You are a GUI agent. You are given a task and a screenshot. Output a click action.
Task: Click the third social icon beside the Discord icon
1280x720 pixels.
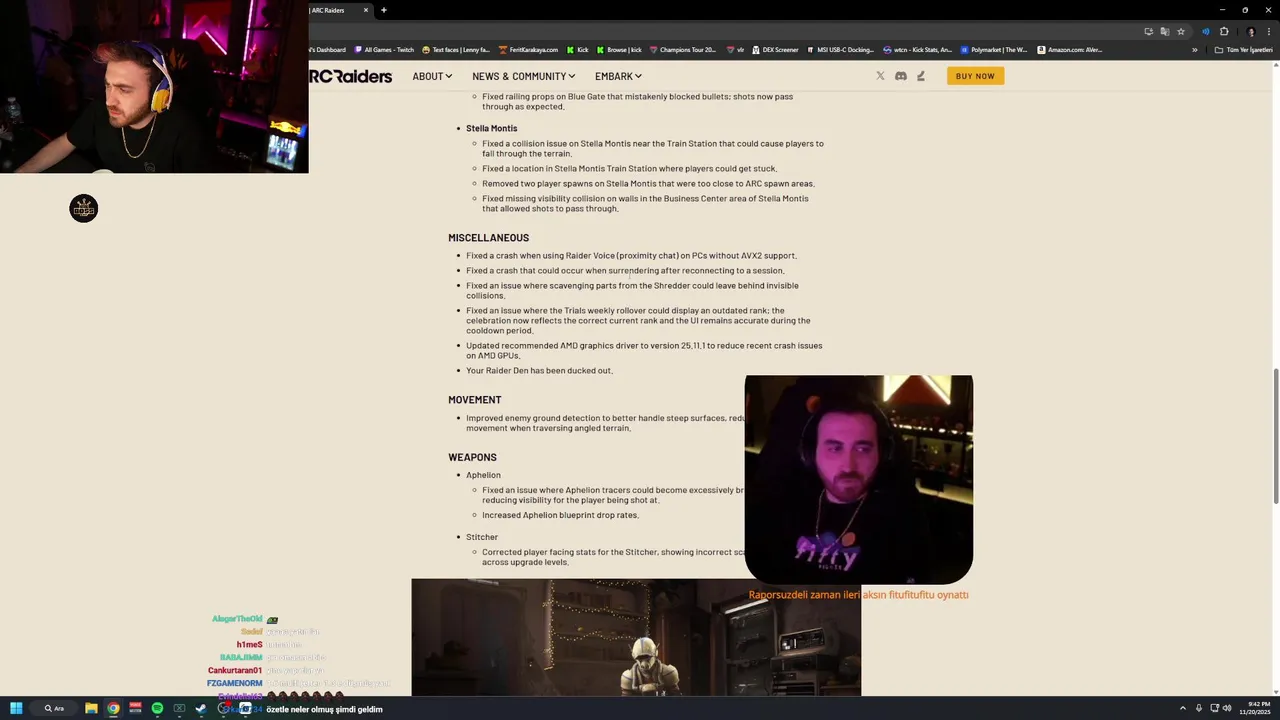(x=920, y=76)
